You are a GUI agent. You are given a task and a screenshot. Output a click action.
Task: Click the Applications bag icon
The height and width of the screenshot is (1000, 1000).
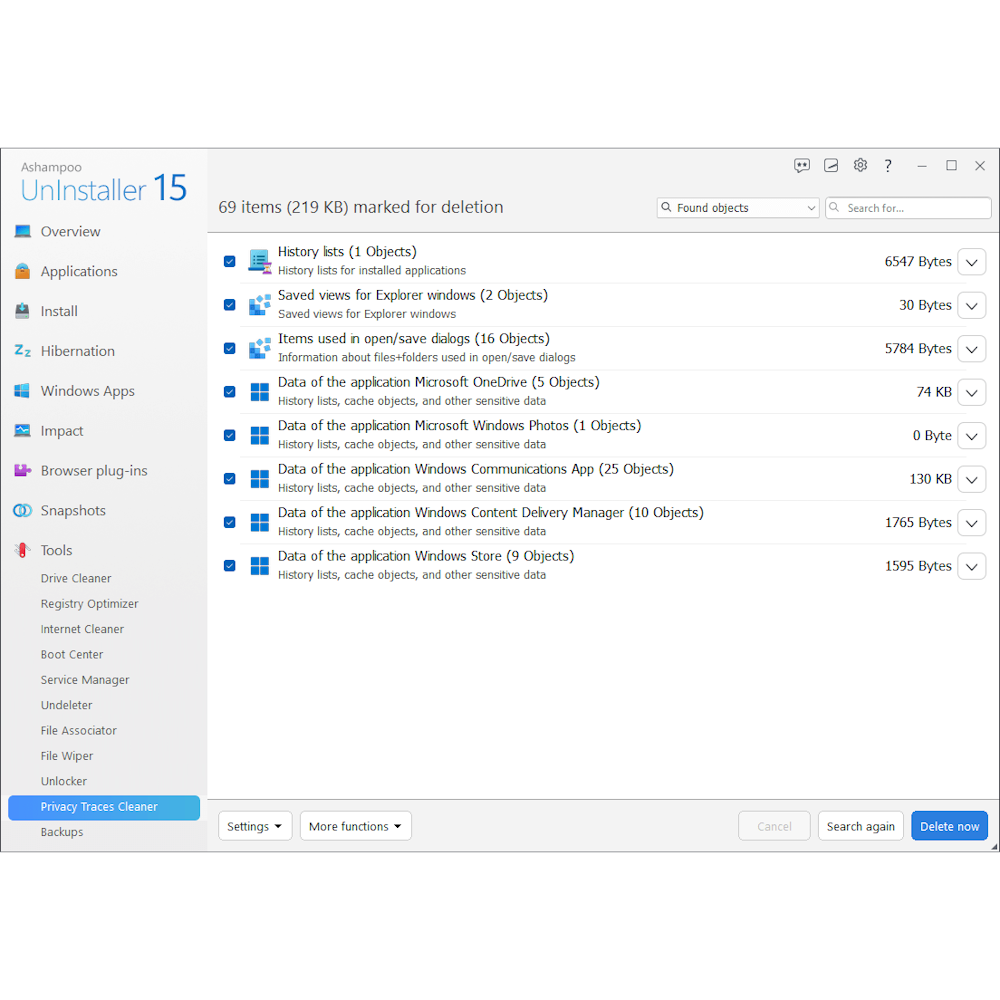pyautogui.click(x=22, y=271)
